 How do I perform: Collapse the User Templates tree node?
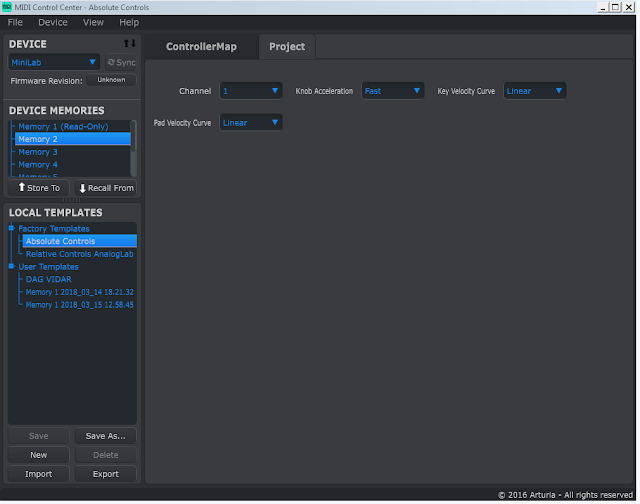11,266
